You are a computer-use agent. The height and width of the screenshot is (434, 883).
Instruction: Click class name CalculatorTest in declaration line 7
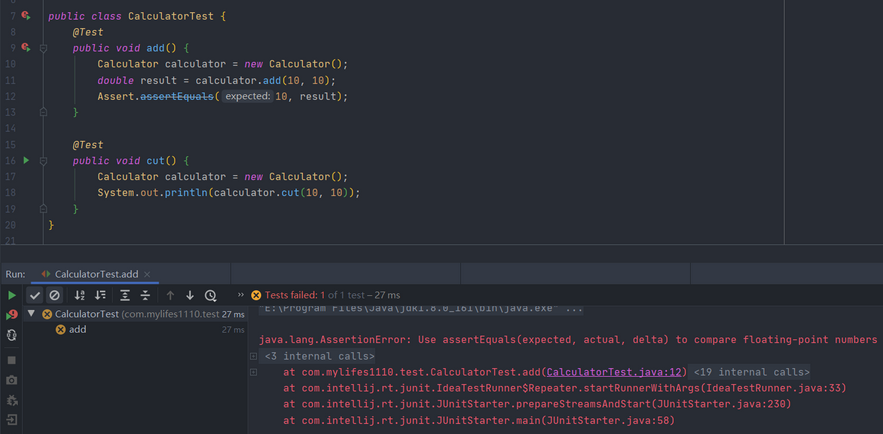pos(171,16)
